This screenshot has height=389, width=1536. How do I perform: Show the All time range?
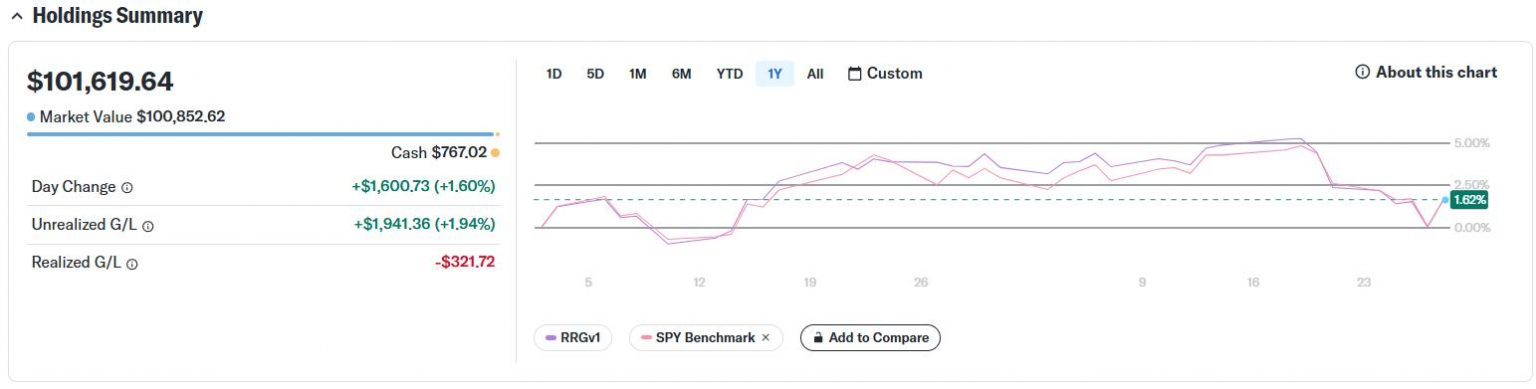click(x=815, y=74)
